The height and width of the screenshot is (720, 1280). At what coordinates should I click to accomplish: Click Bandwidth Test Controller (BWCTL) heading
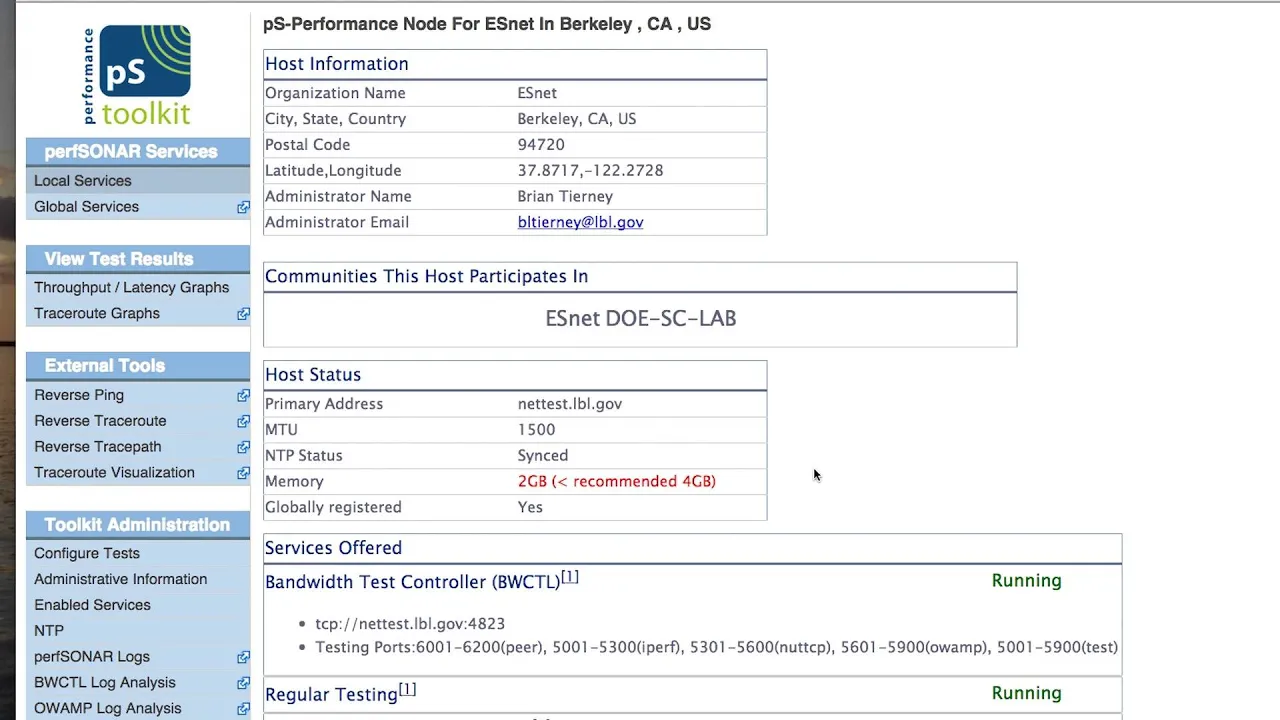pos(412,582)
